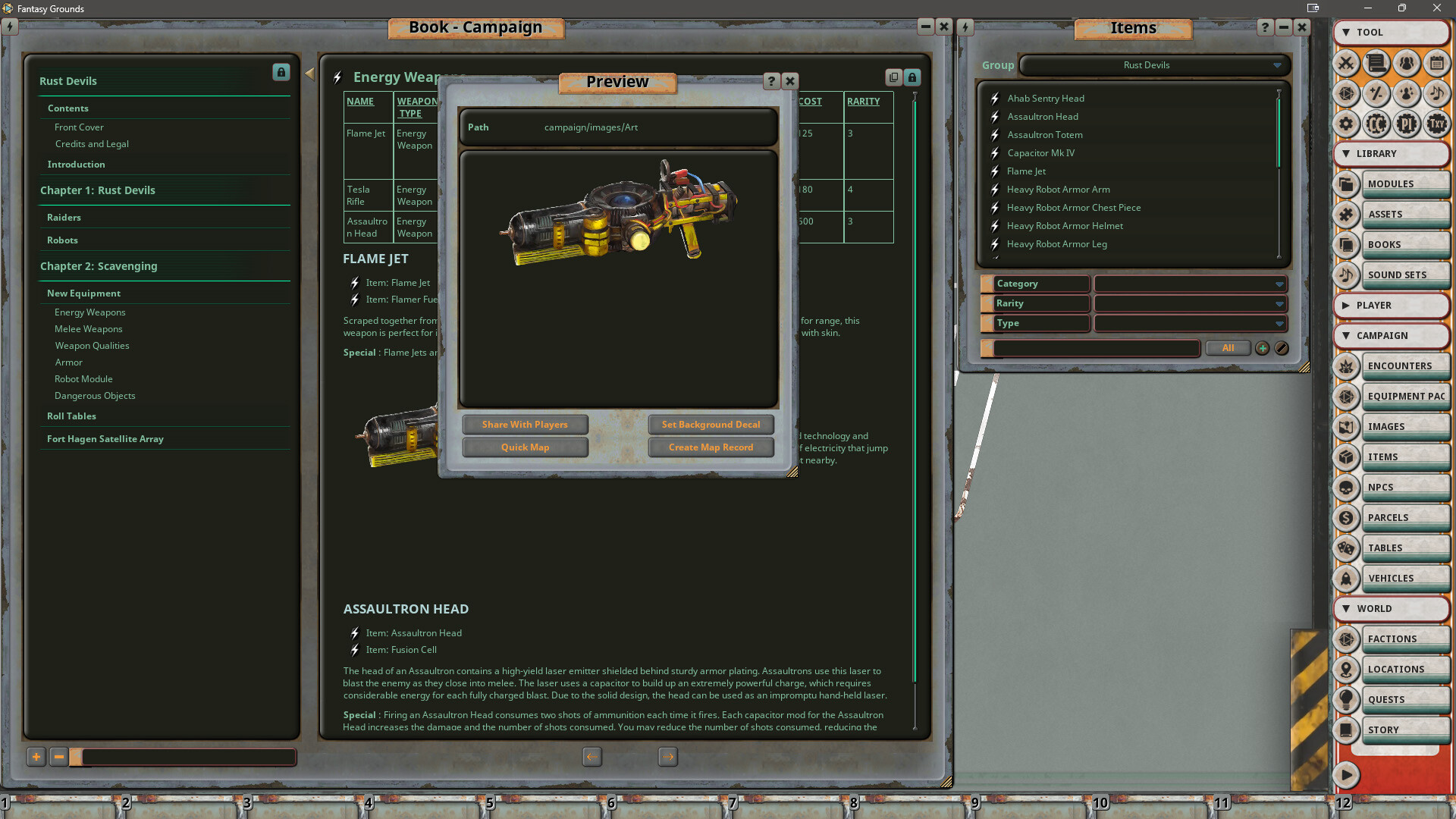Open the dice roller d20 icon
The height and width of the screenshot is (819, 1456).
point(1347,94)
